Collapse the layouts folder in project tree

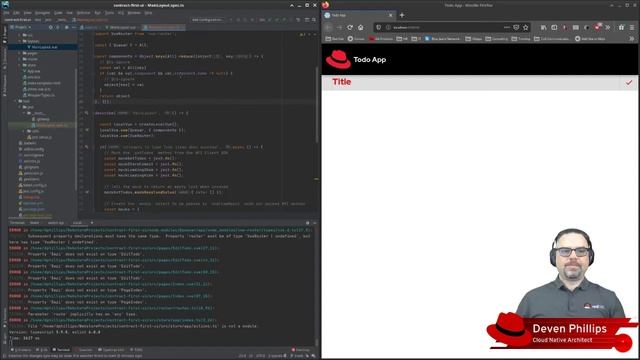click(x=19, y=41)
